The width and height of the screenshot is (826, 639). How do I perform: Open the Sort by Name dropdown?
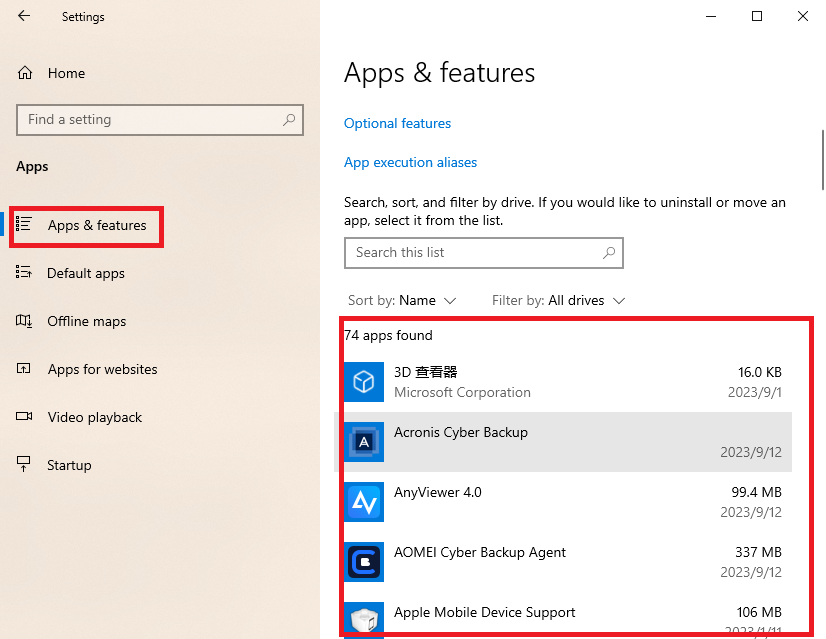402,300
